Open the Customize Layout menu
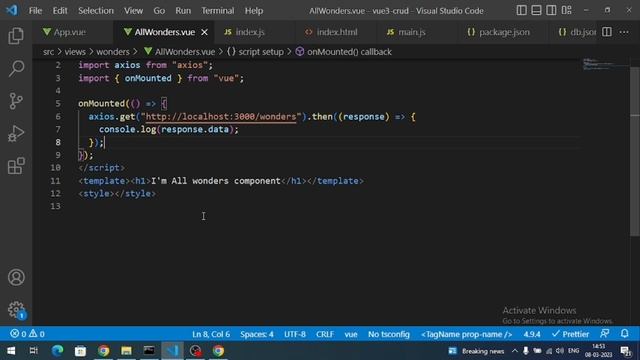The width and height of the screenshot is (640, 360). [x=567, y=10]
